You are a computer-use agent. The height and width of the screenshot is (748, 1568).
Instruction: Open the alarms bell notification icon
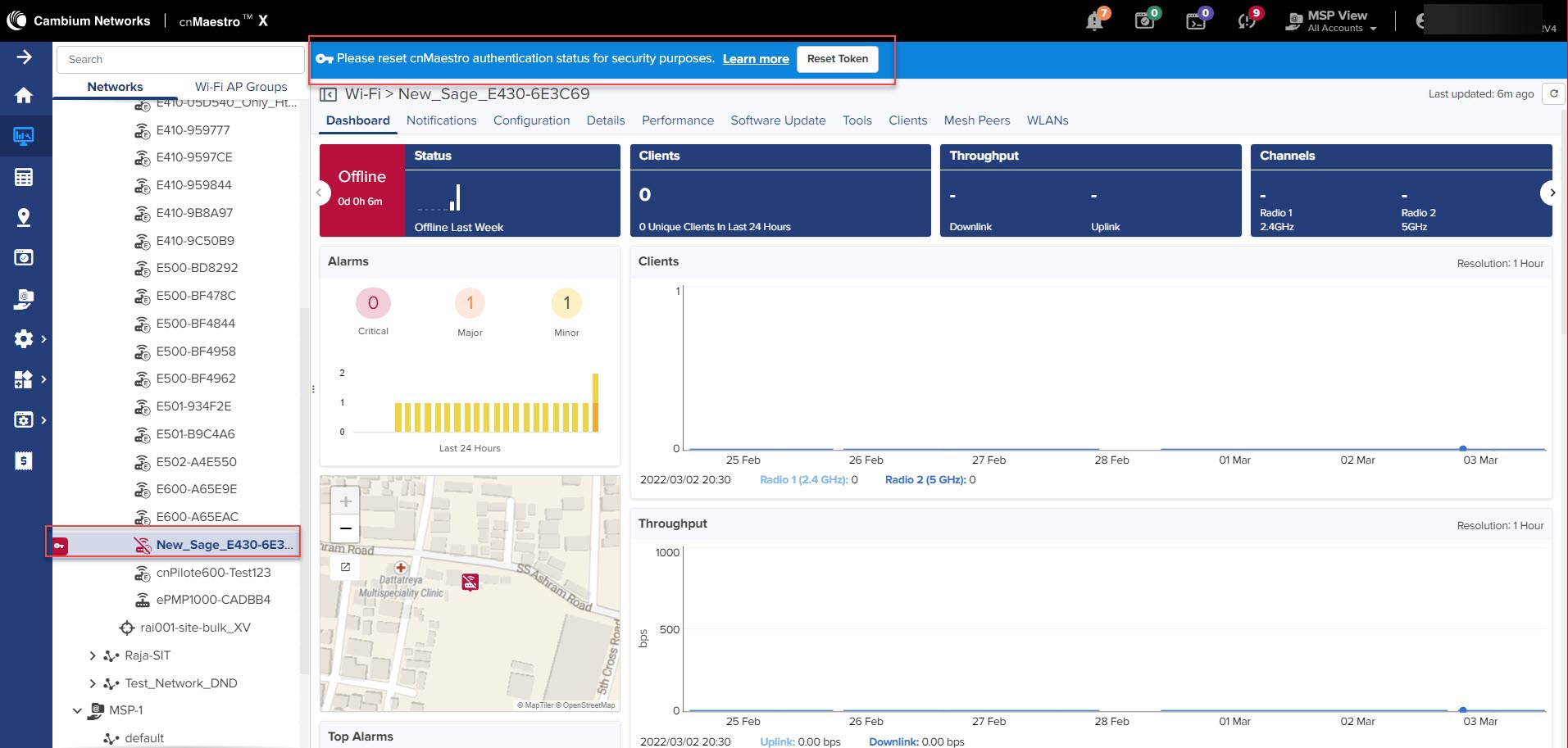[x=1095, y=20]
